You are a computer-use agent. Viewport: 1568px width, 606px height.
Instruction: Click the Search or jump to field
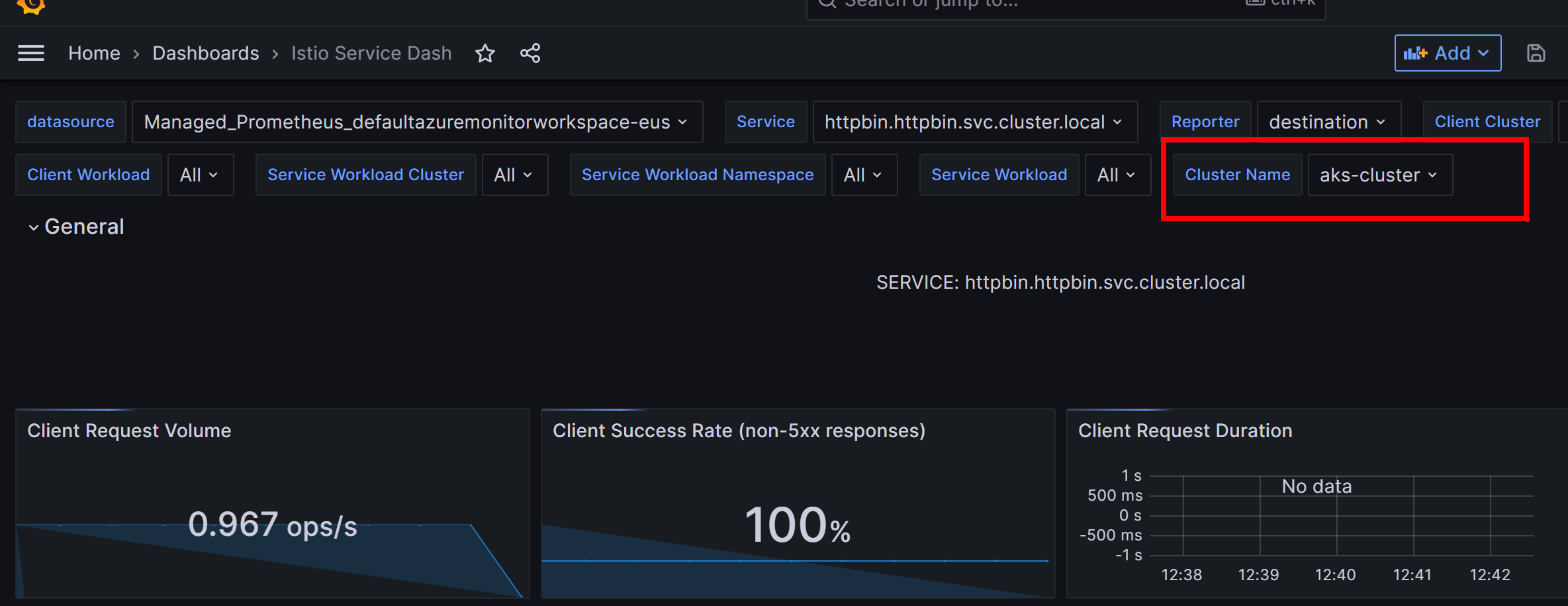pyautogui.click(x=1033, y=5)
